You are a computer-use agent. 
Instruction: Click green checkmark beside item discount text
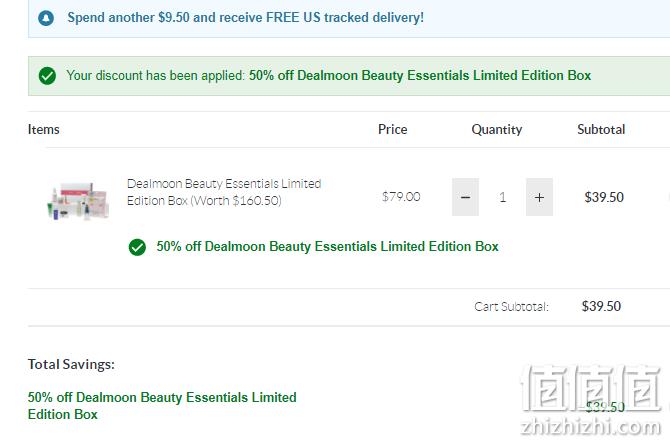click(137, 247)
